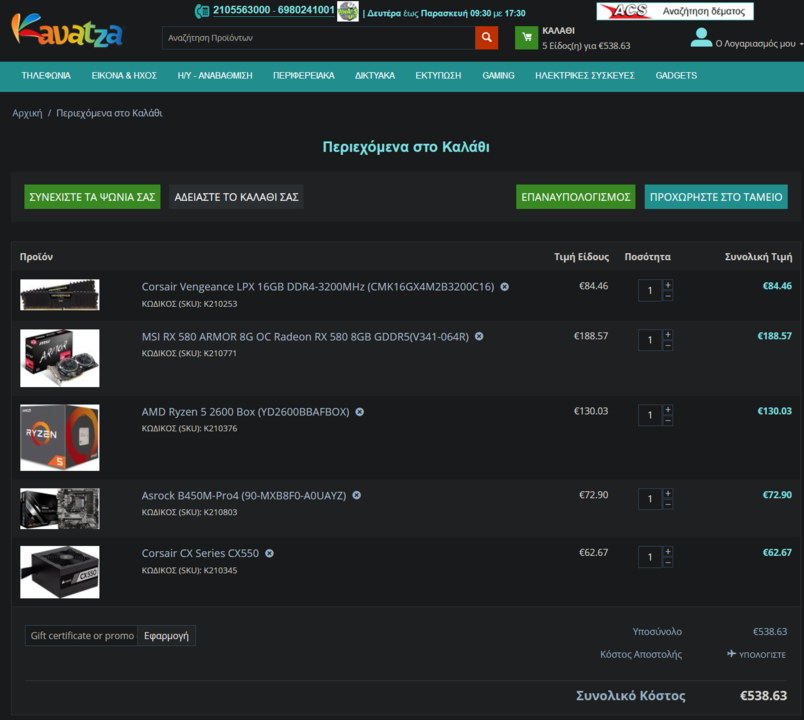804x720 pixels.
Task: Open GADGETS menu
Action: coord(676,75)
